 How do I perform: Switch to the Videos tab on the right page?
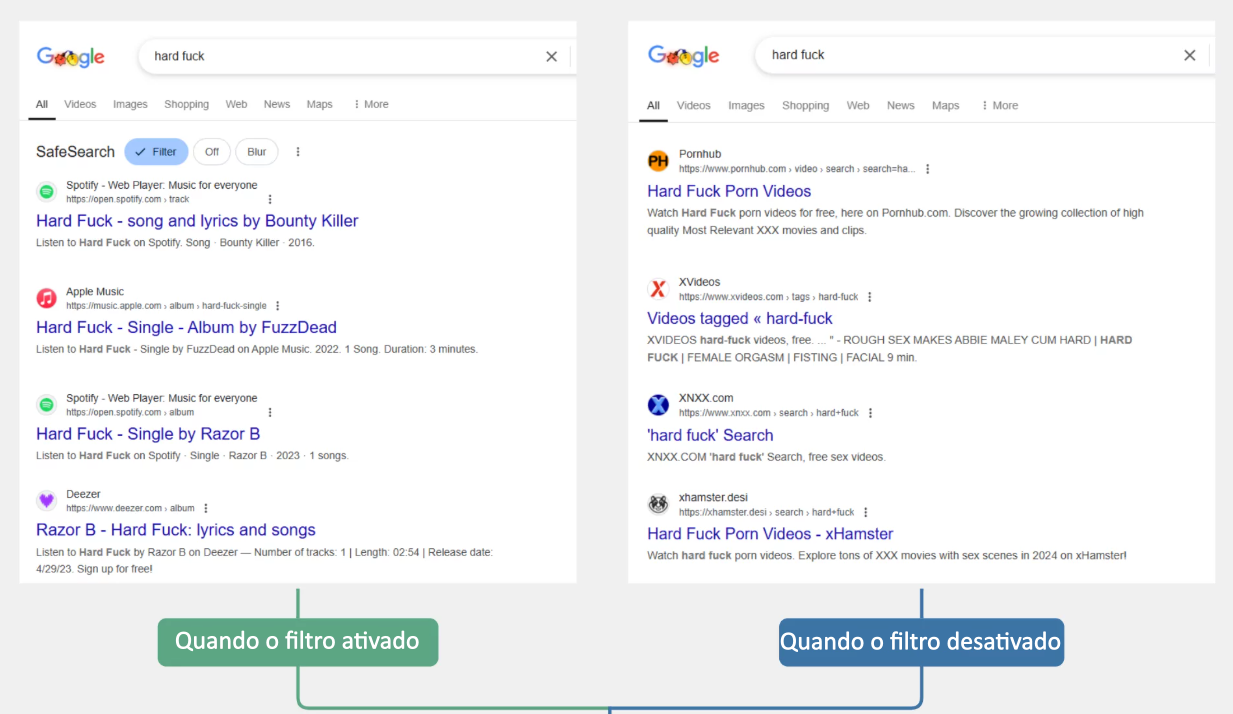(x=694, y=105)
